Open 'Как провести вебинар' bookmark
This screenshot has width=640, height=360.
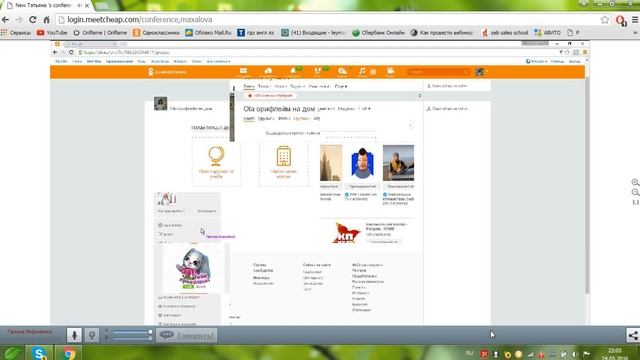[x=442, y=33]
